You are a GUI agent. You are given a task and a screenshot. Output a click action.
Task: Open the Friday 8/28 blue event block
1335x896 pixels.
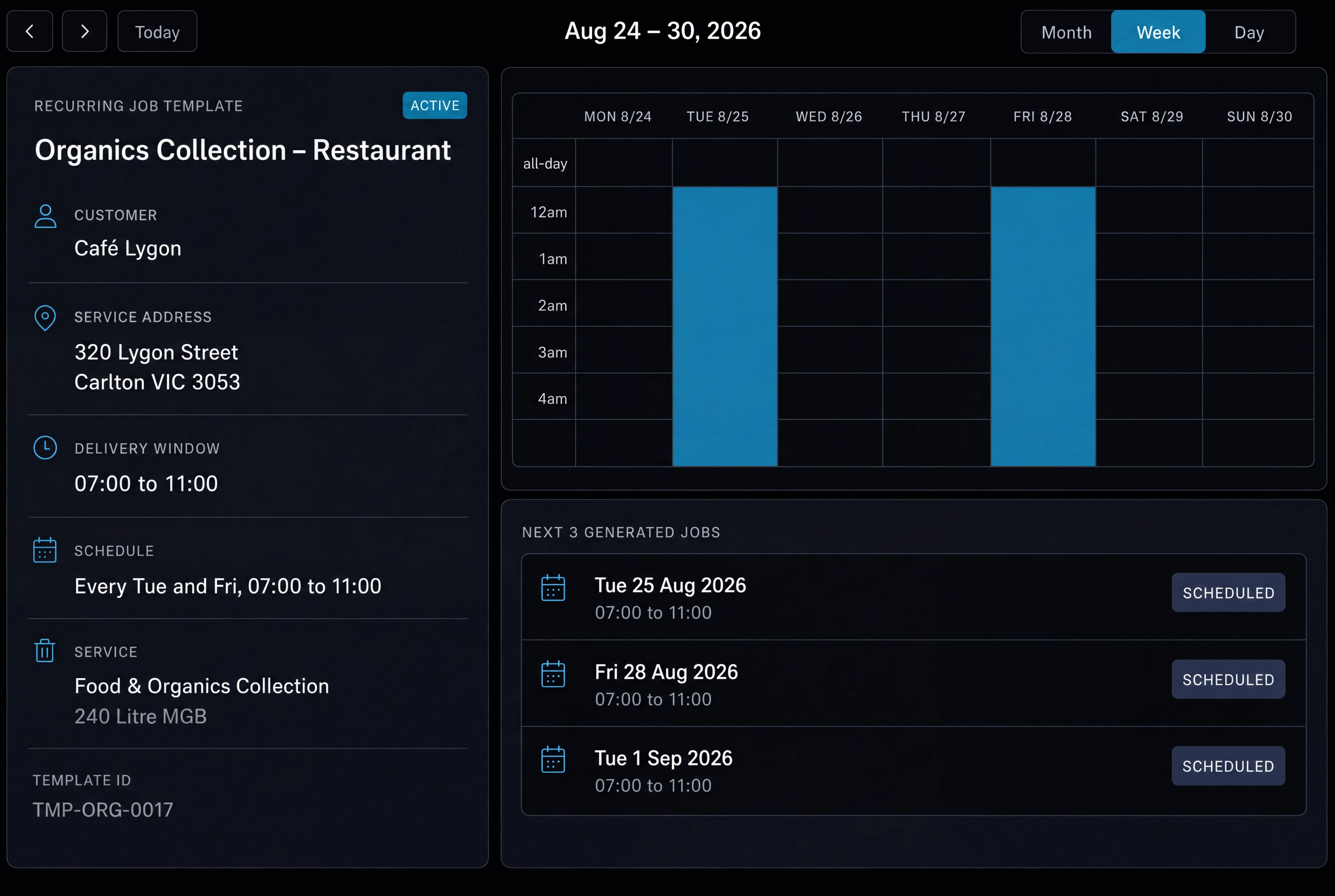pyautogui.click(x=1043, y=326)
